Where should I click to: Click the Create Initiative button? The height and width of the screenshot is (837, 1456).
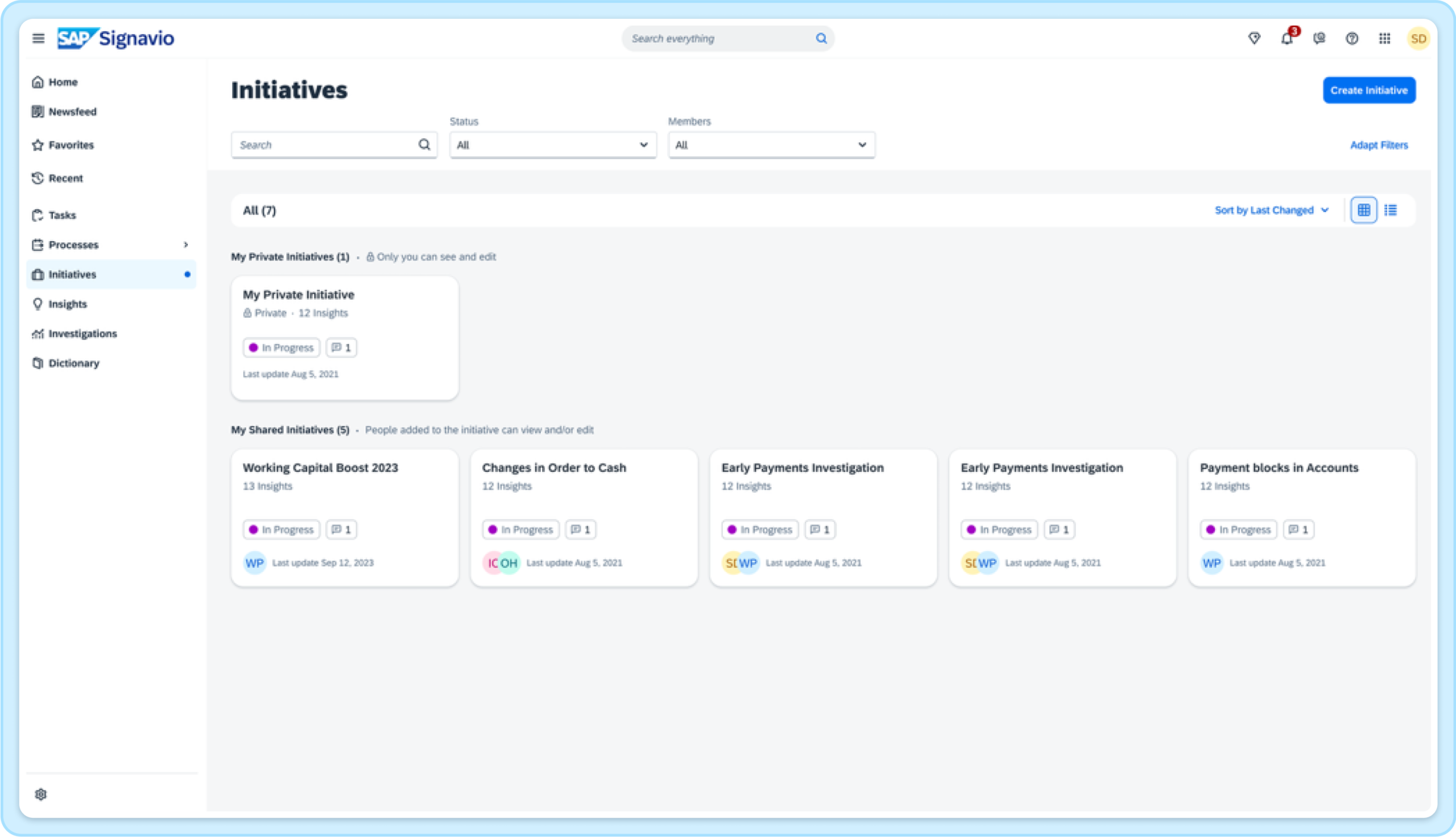1368,90
